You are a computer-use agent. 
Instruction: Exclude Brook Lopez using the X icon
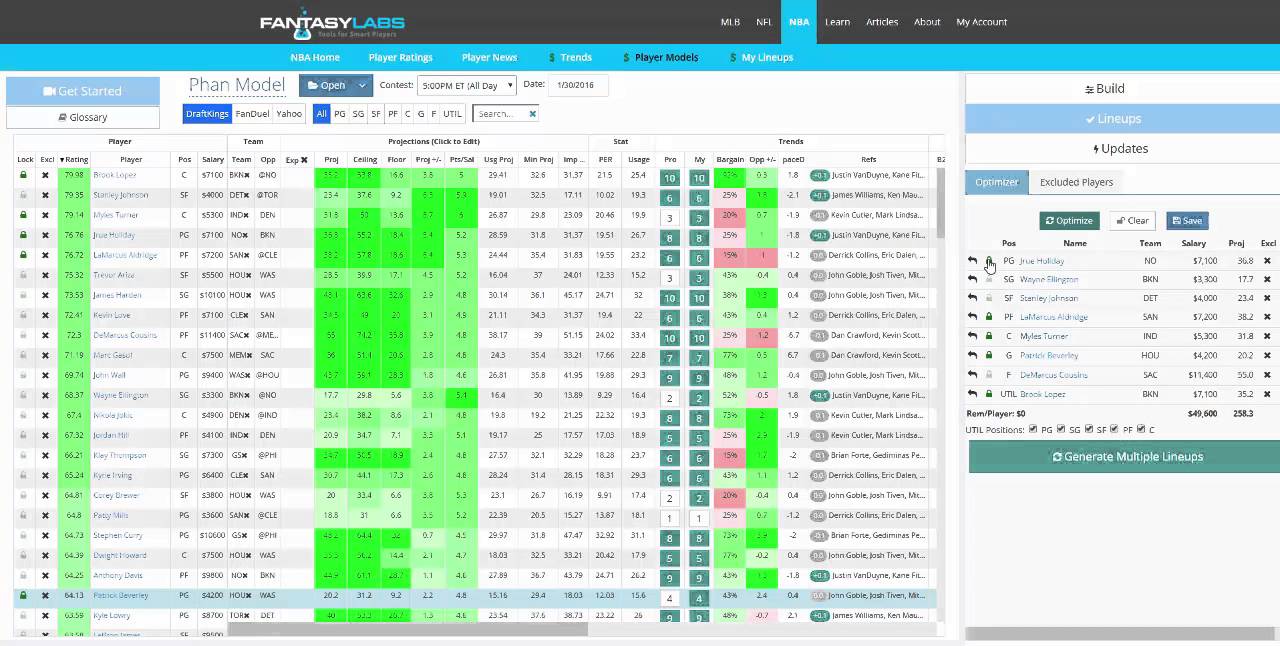tap(45, 175)
